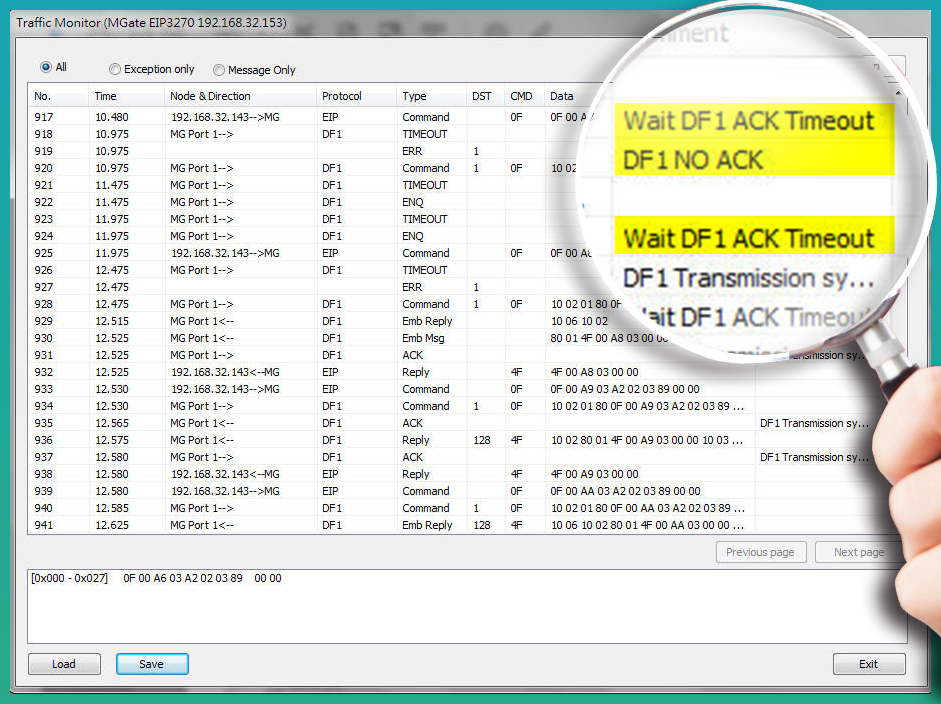
Task: Click data '0F 00 AA 03 A2 02 03 89 00 00'
Action: (625, 491)
